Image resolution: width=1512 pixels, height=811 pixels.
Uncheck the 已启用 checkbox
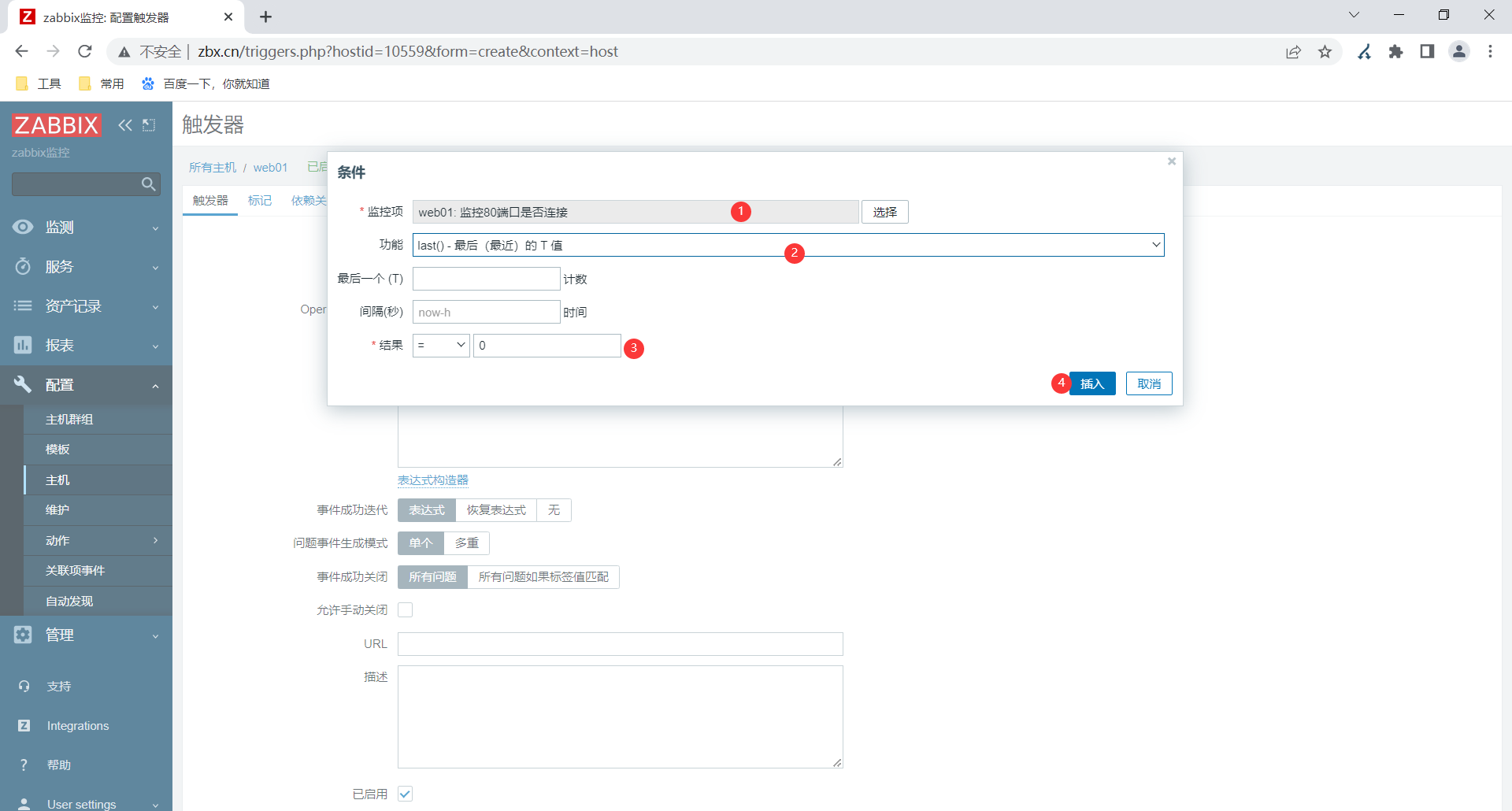point(405,794)
